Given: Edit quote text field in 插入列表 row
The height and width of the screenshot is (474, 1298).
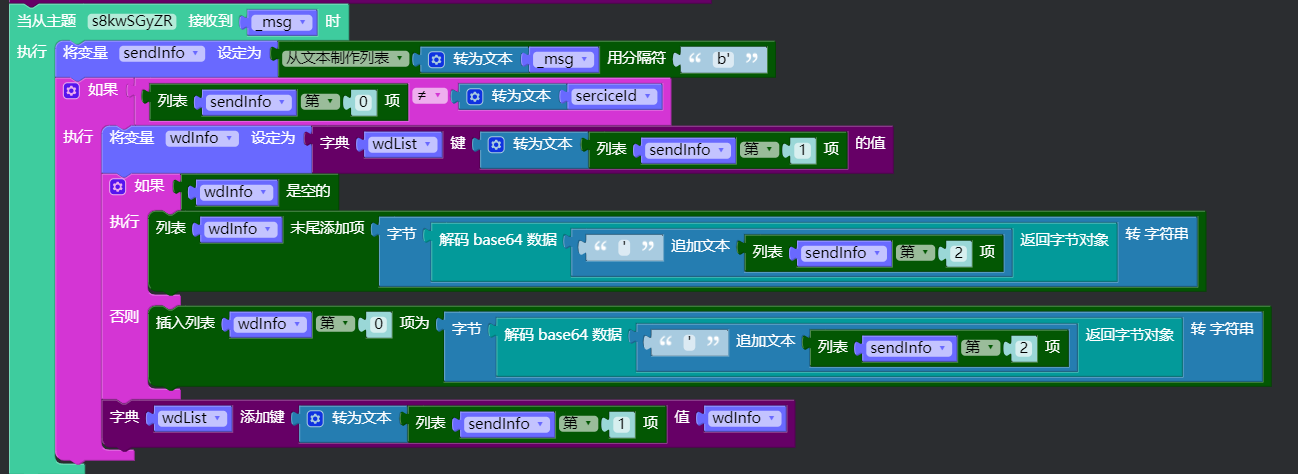Looking at the screenshot, I should (x=690, y=341).
